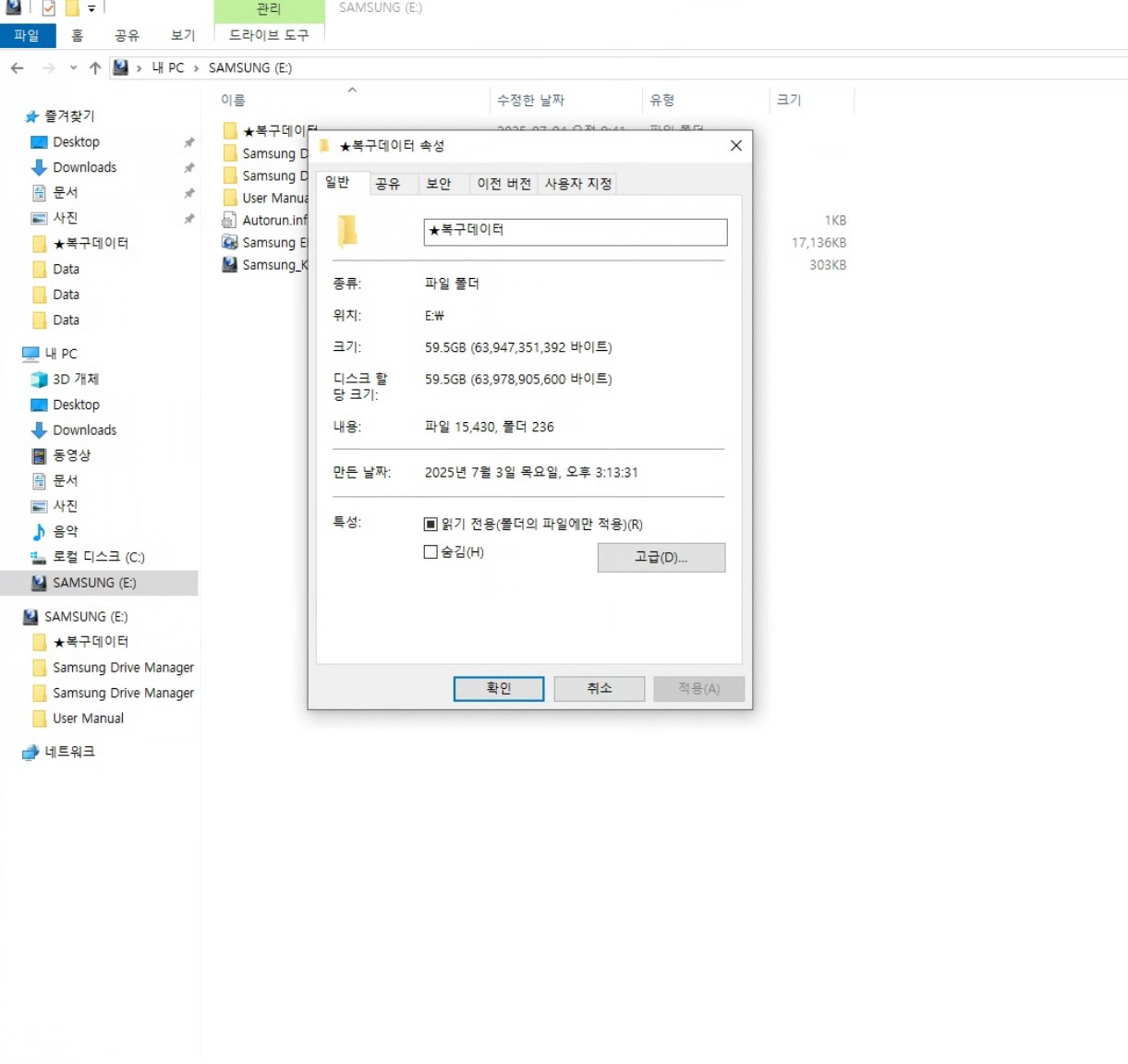Click properties checkmark icon in title bar
The width and height of the screenshot is (1128, 1064).
pyautogui.click(x=49, y=8)
